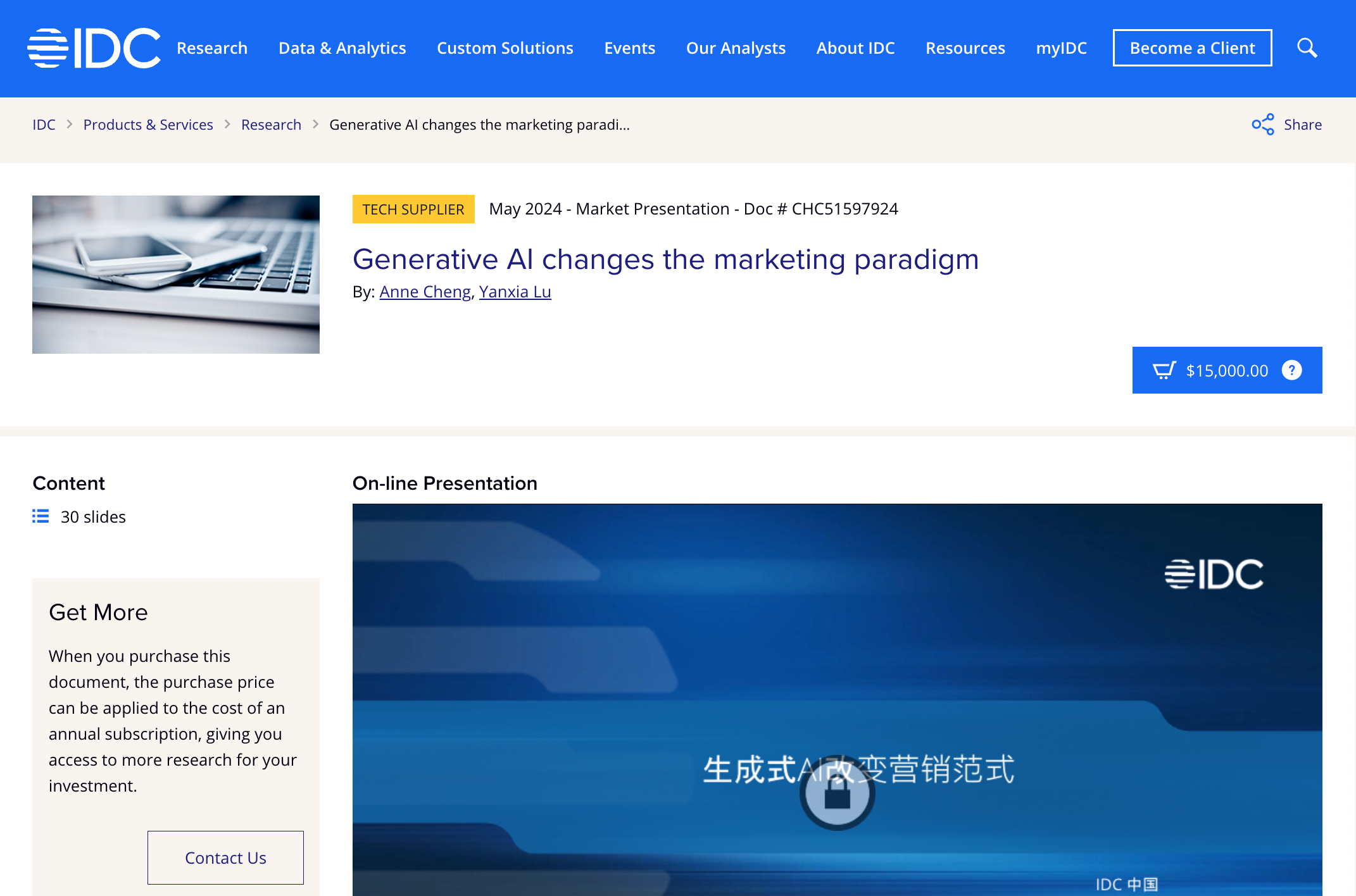Click the Become a Client button

[1192, 48]
